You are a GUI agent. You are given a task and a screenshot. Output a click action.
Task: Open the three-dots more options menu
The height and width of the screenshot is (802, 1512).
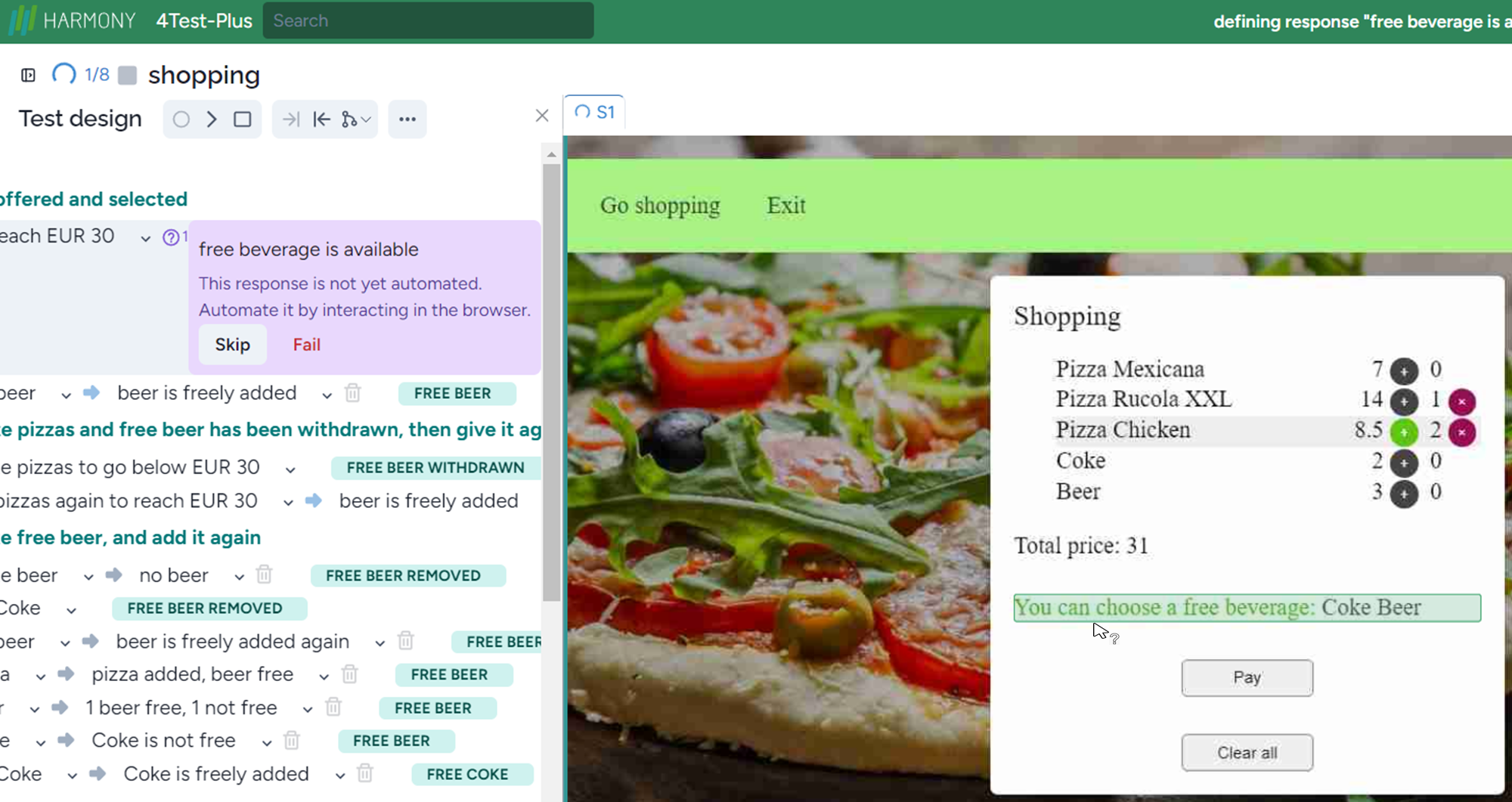click(407, 119)
